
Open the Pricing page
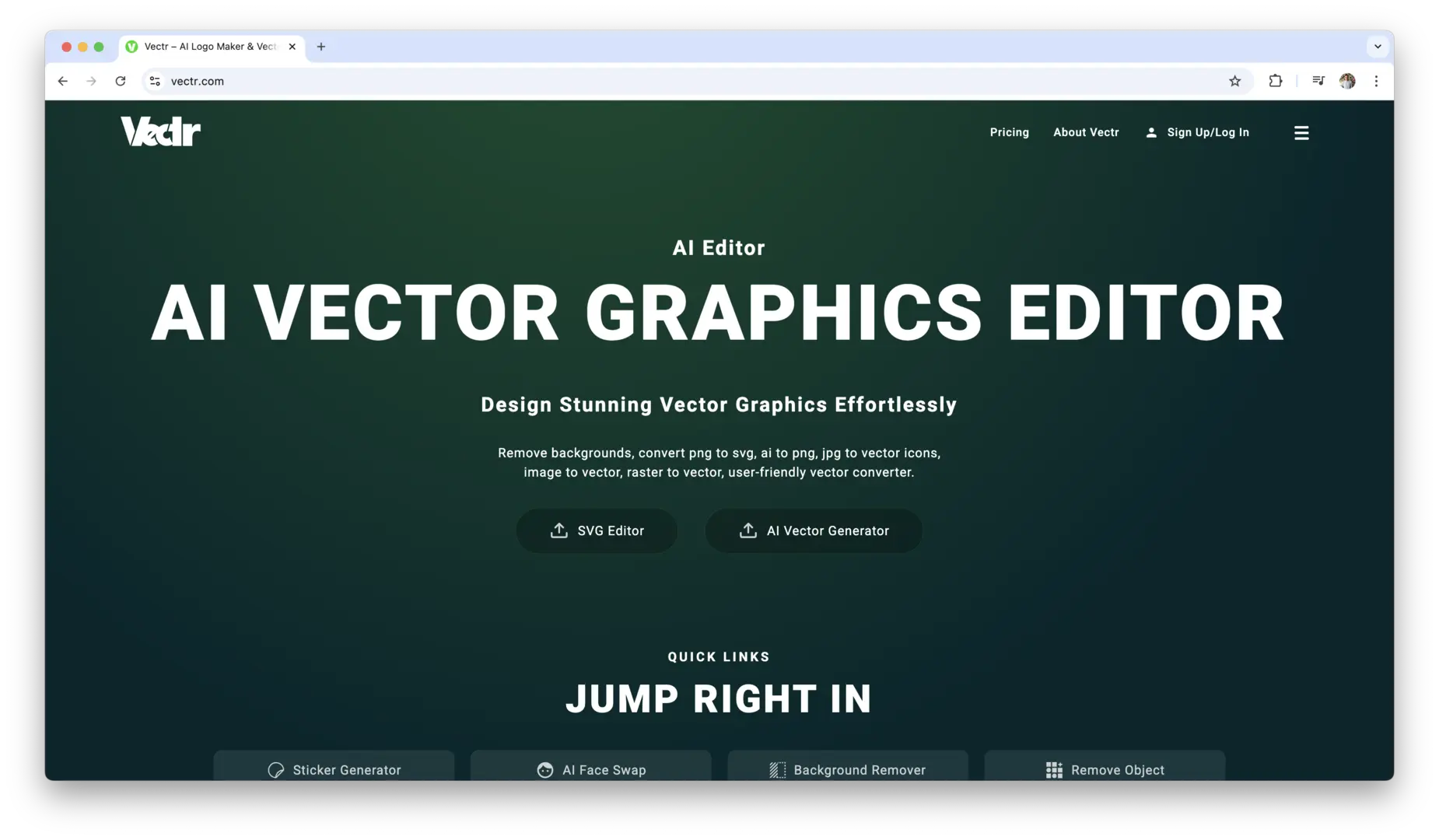pyautogui.click(x=1009, y=133)
